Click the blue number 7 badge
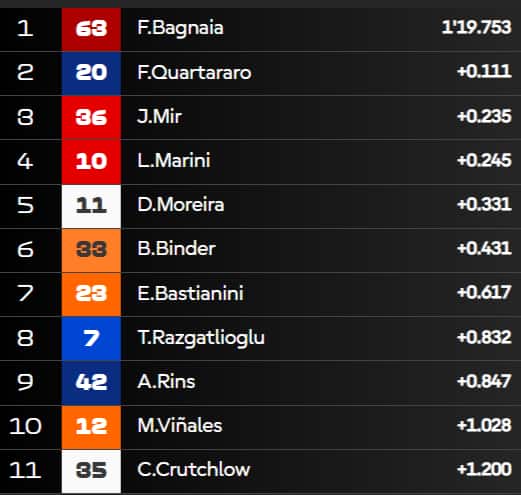The width and height of the screenshot is (521, 495). point(91,339)
